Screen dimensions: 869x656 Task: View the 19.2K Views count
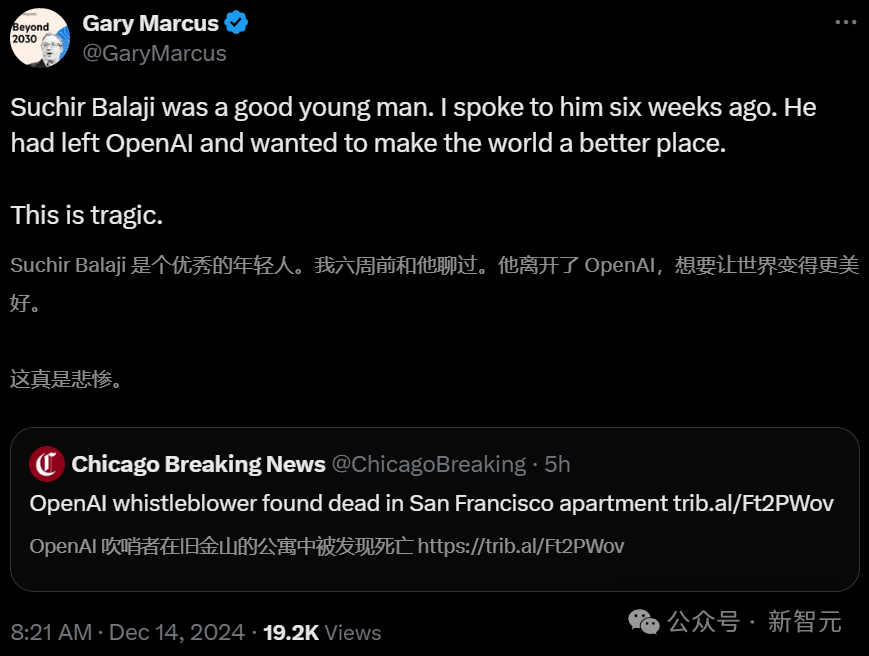[322, 632]
